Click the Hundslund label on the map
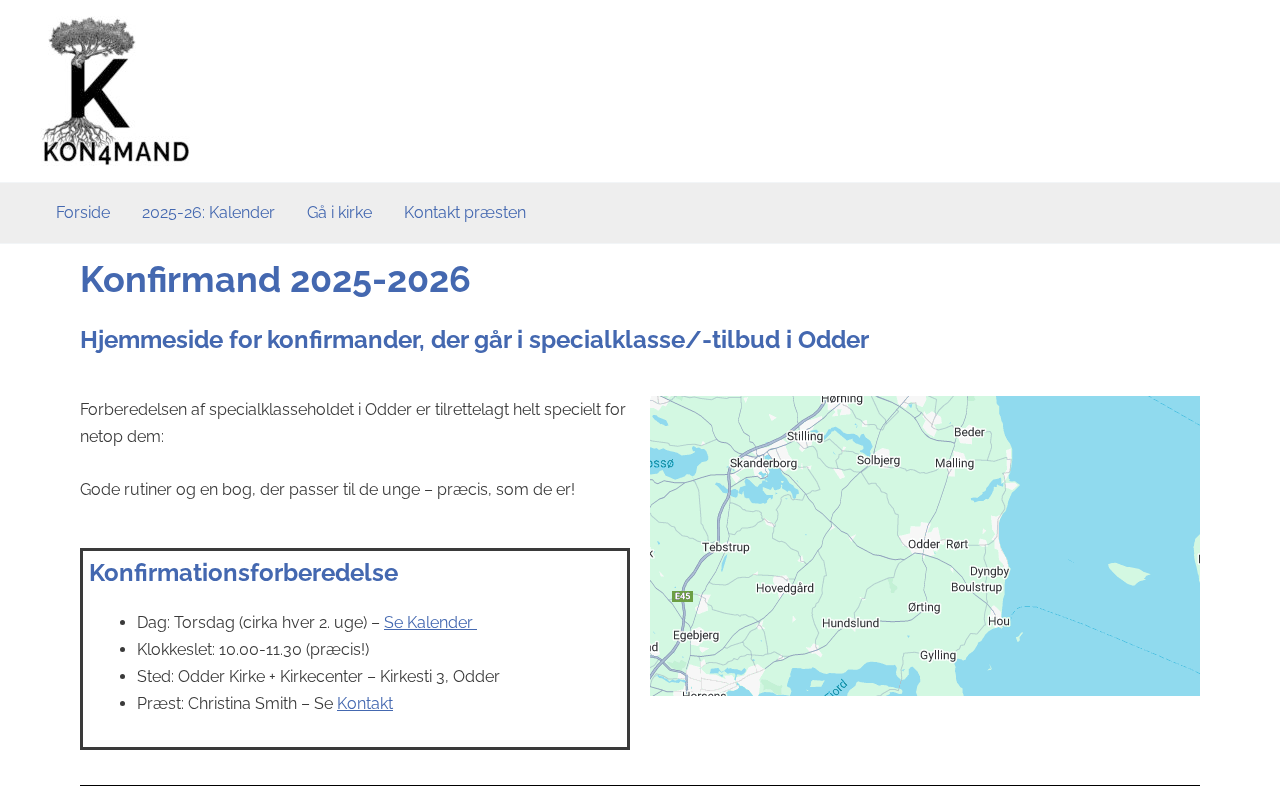The image size is (1280, 800). [851, 623]
